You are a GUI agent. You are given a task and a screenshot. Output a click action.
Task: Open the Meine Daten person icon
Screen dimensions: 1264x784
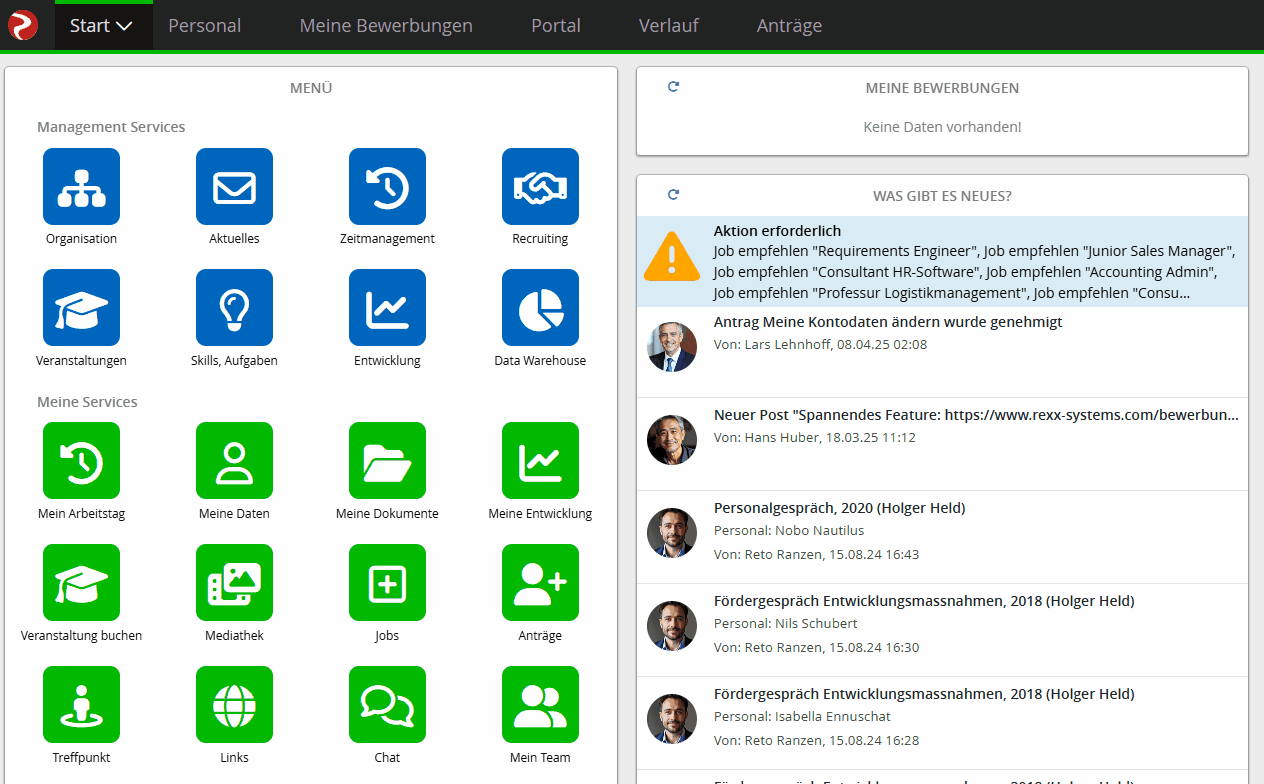[234, 460]
